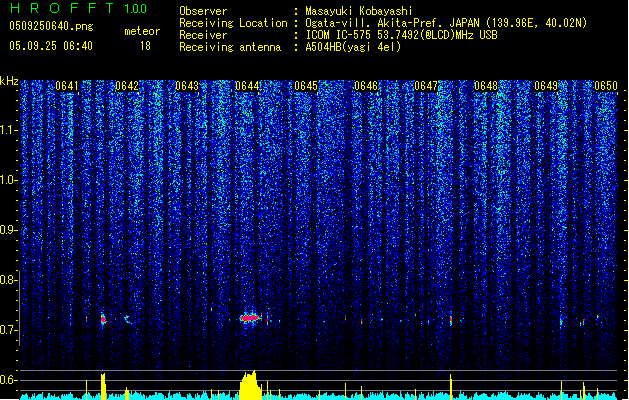Click the ICOM IC-575 receiver details
Screen dimensions: 629x400
pos(401,35)
